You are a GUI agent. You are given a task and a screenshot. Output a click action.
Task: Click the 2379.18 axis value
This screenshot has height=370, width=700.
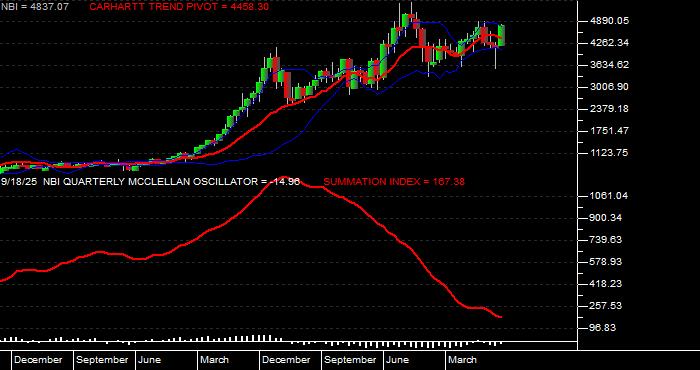(x=610, y=109)
